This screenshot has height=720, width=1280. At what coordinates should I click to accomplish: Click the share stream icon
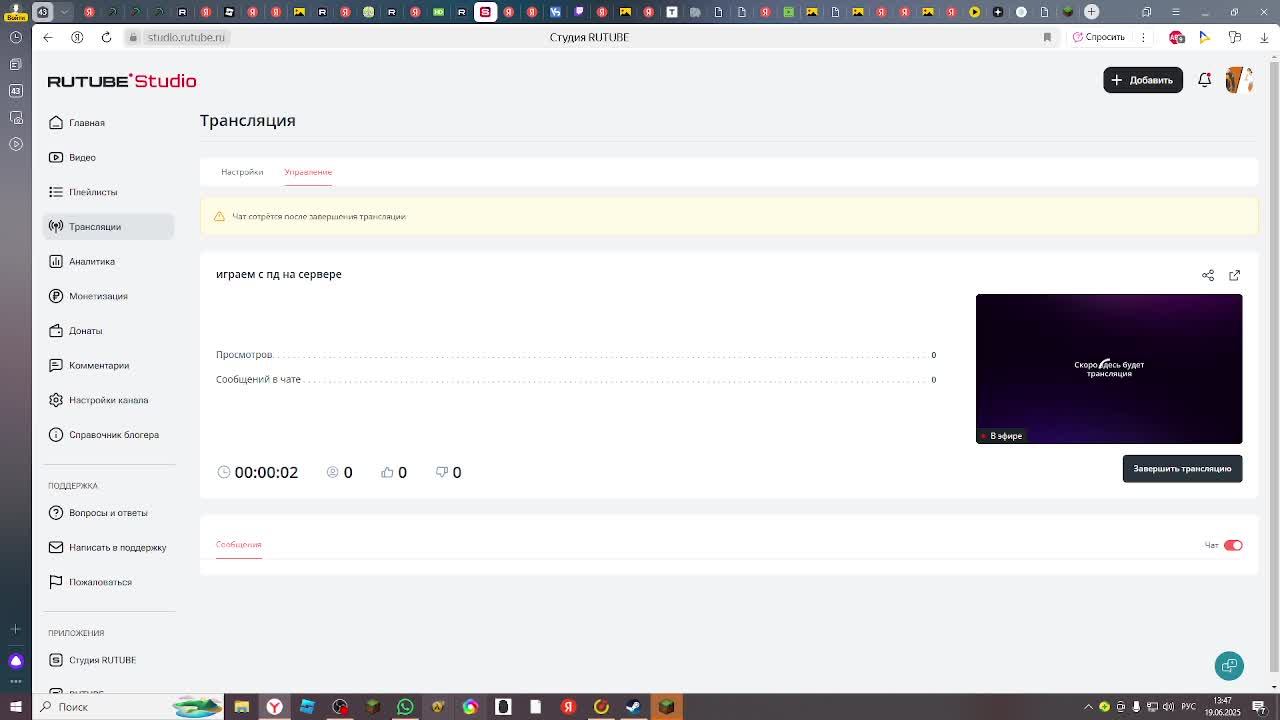1208,275
